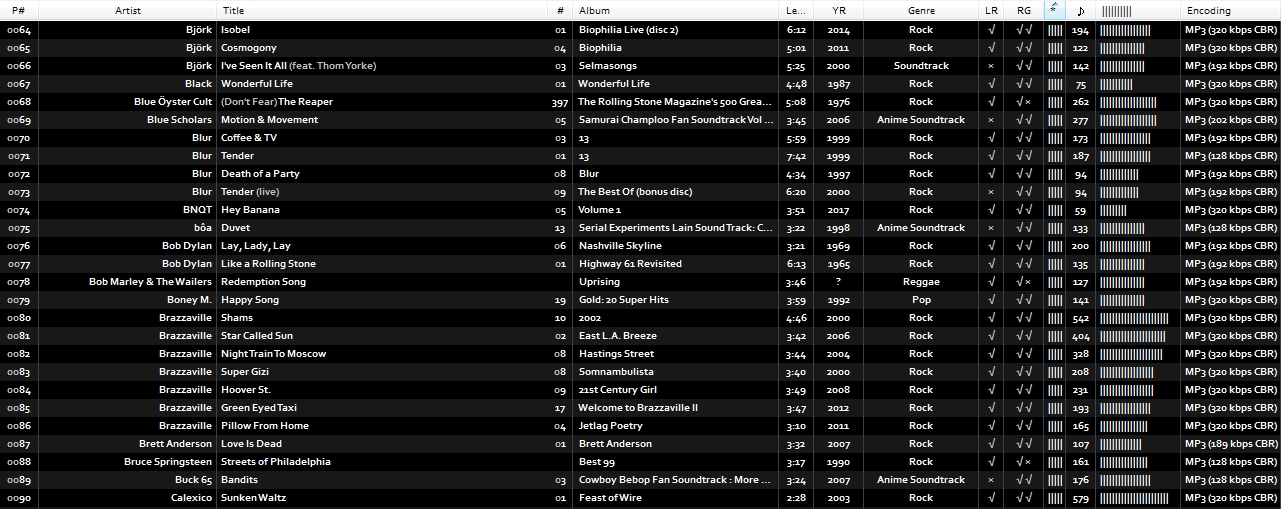
Task: Sort by the Album column header
Action: (676, 10)
